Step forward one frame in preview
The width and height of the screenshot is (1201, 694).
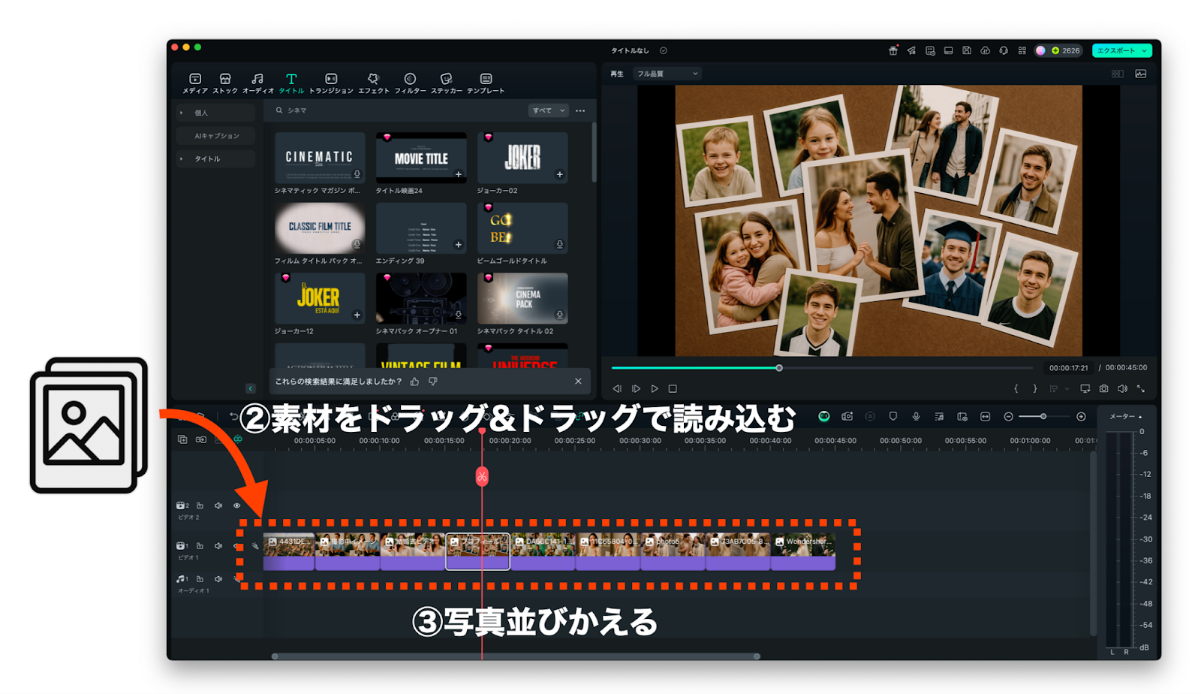click(x=636, y=388)
